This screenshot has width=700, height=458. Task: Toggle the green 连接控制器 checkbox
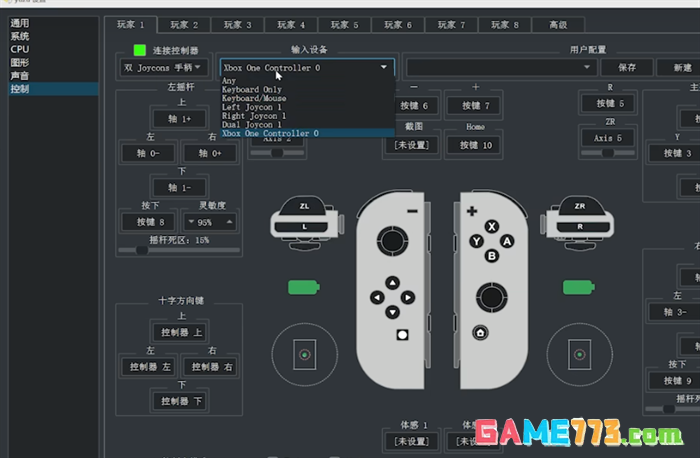[139, 49]
